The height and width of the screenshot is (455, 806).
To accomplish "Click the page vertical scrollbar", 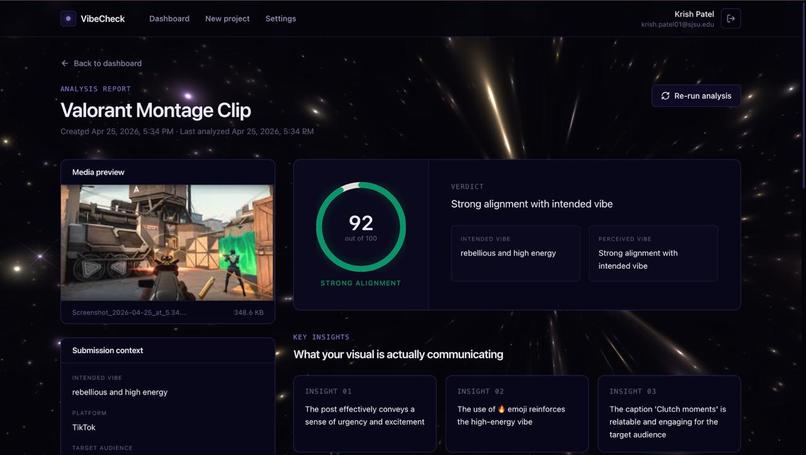I will point(803,95).
